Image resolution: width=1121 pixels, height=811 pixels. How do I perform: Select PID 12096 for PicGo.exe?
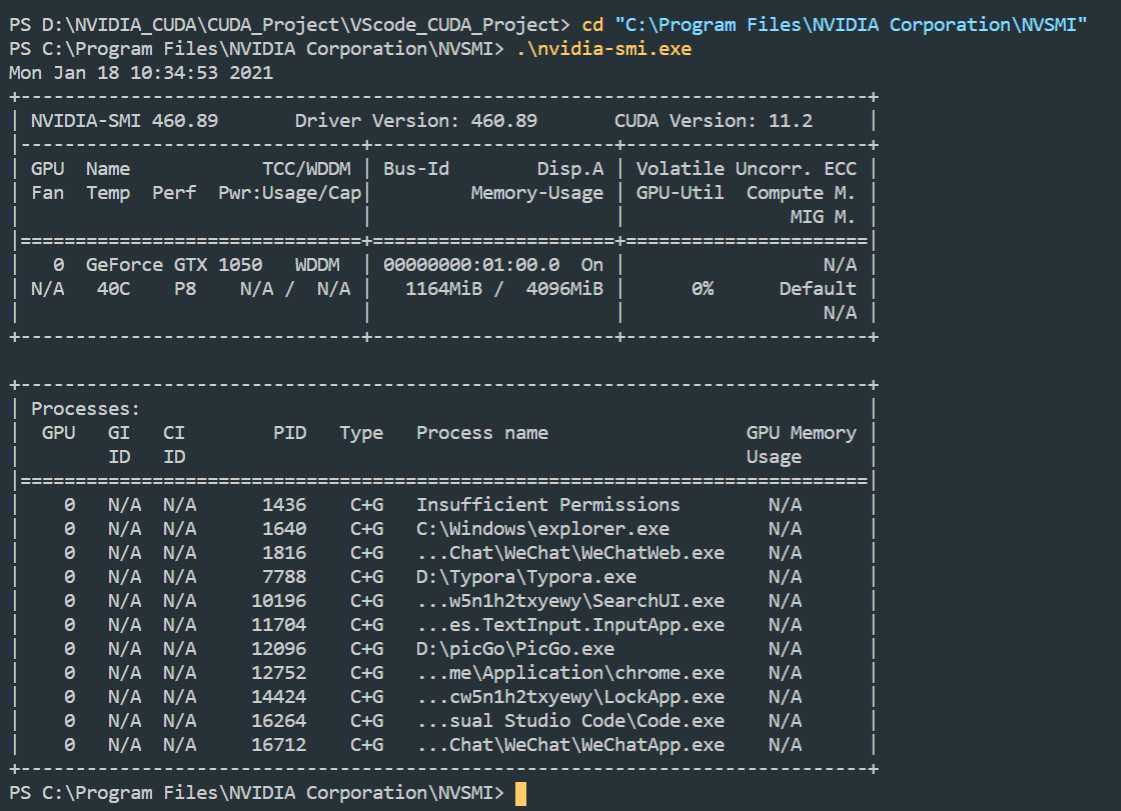pyautogui.click(x=279, y=648)
